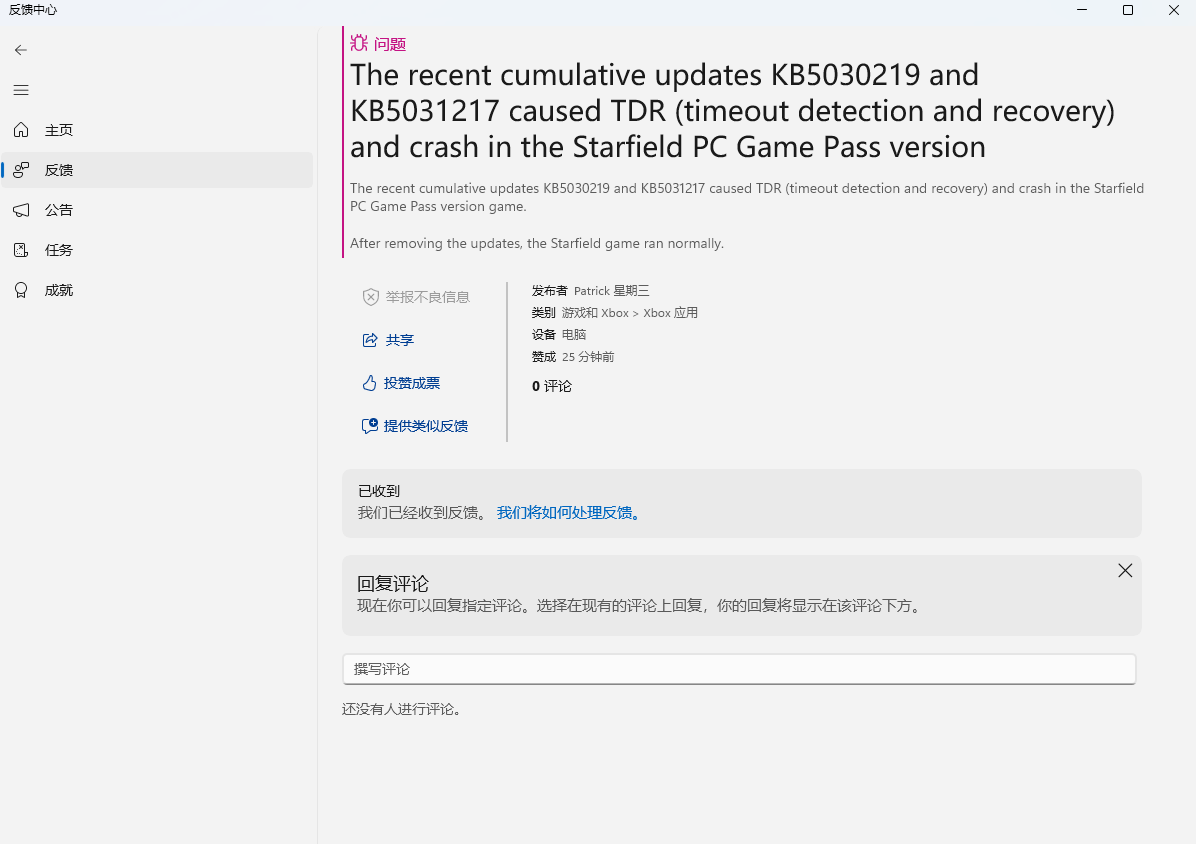Click the speech bubble similar-feedback icon
The height and width of the screenshot is (844, 1196).
(x=370, y=425)
